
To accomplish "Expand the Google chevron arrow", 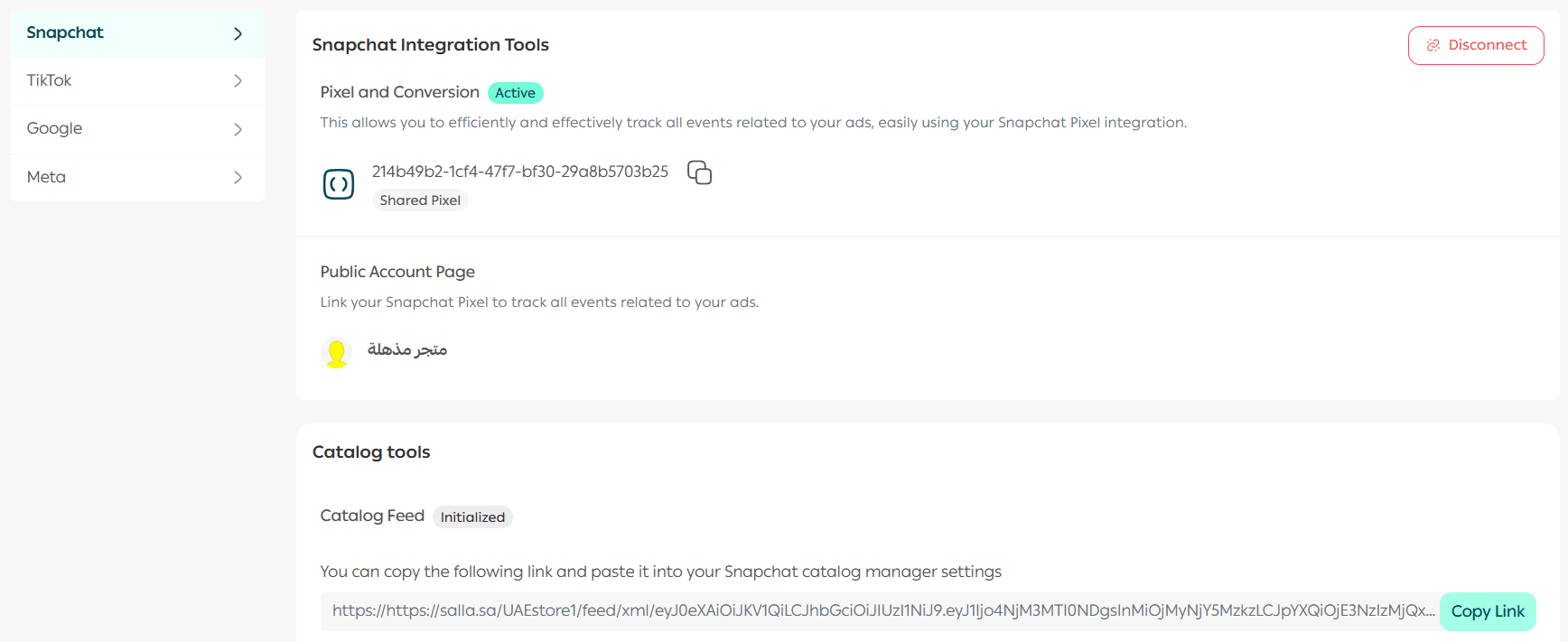I will tap(238, 129).
